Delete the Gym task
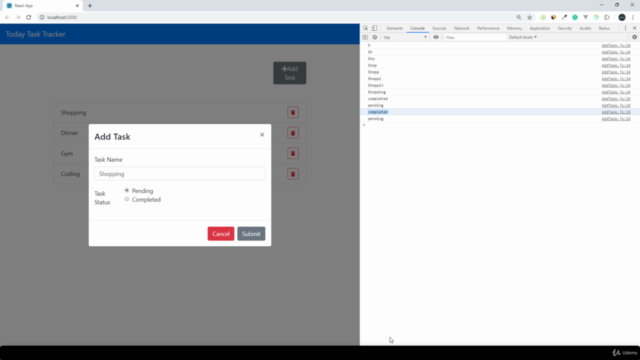This screenshot has width=640, height=360. coord(293,153)
